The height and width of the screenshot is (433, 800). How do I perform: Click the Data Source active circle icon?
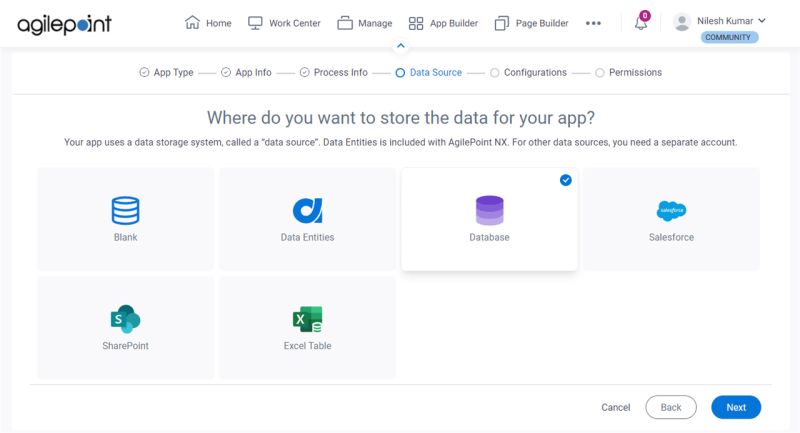click(400, 73)
